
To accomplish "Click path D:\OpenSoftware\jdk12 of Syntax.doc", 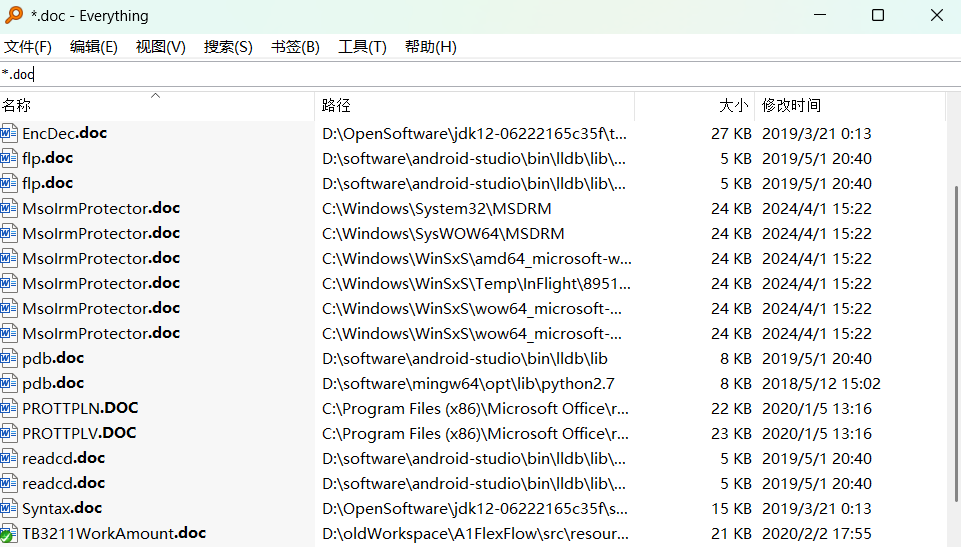I will click(x=474, y=509).
